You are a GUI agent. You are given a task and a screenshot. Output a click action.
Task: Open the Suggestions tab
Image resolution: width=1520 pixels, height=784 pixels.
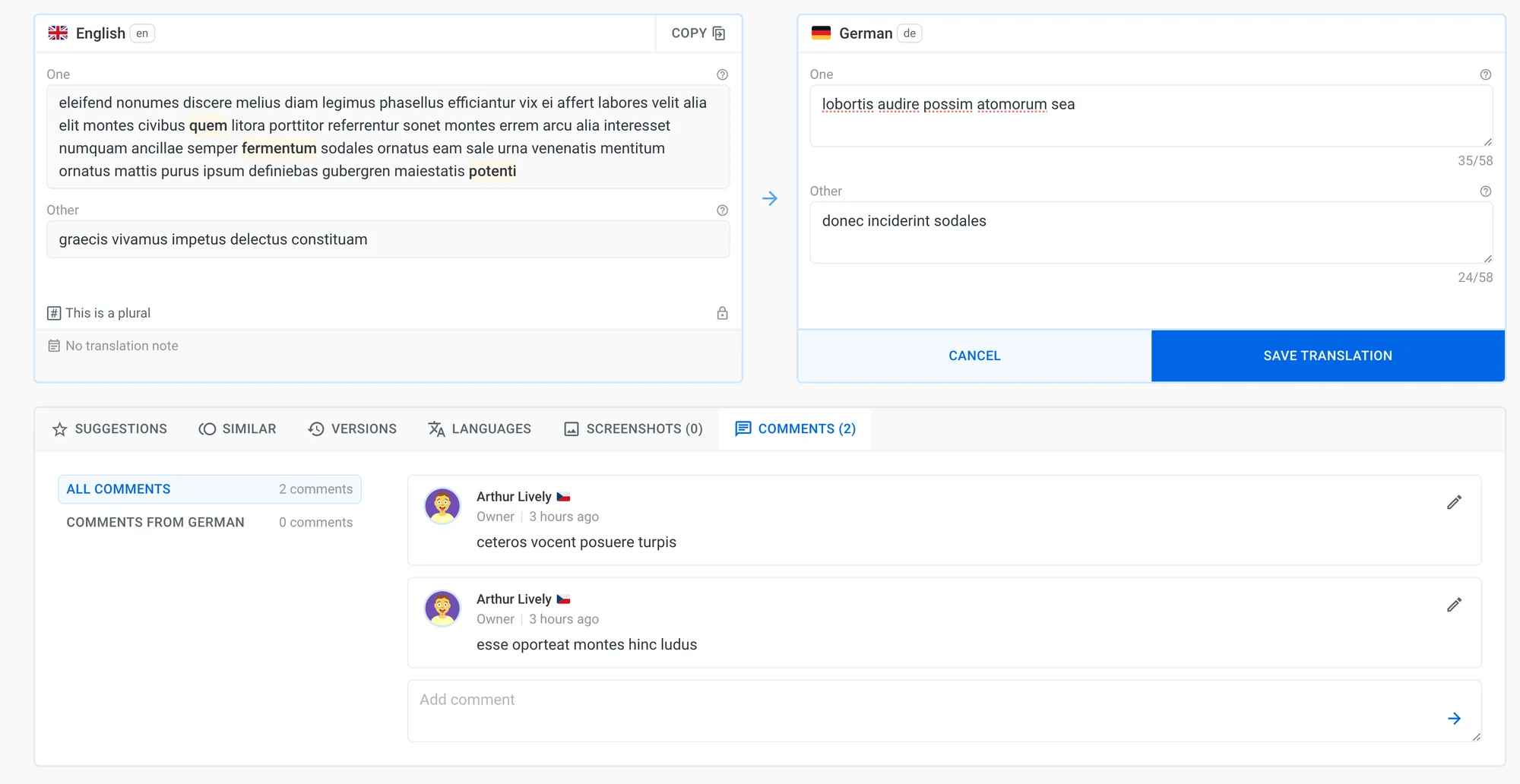click(109, 429)
